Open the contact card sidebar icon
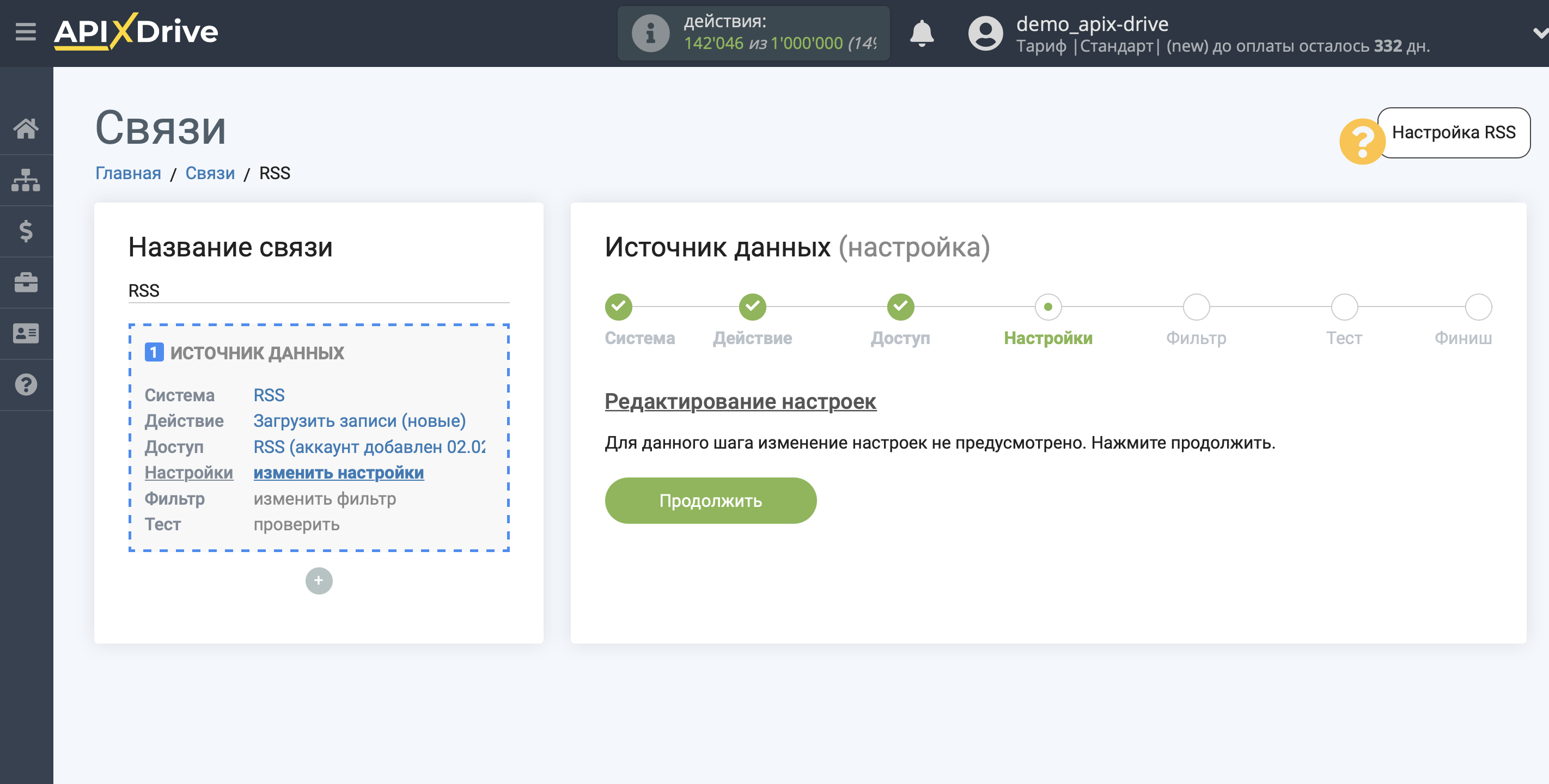 (x=26, y=333)
